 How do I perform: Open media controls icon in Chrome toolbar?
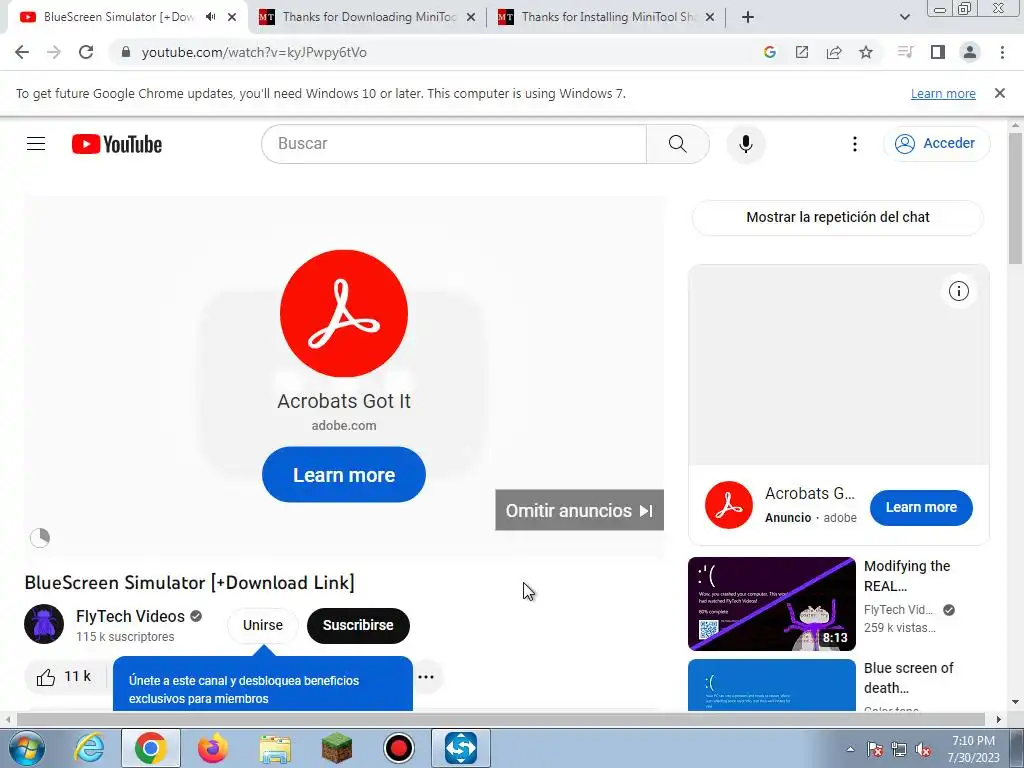tap(905, 52)
